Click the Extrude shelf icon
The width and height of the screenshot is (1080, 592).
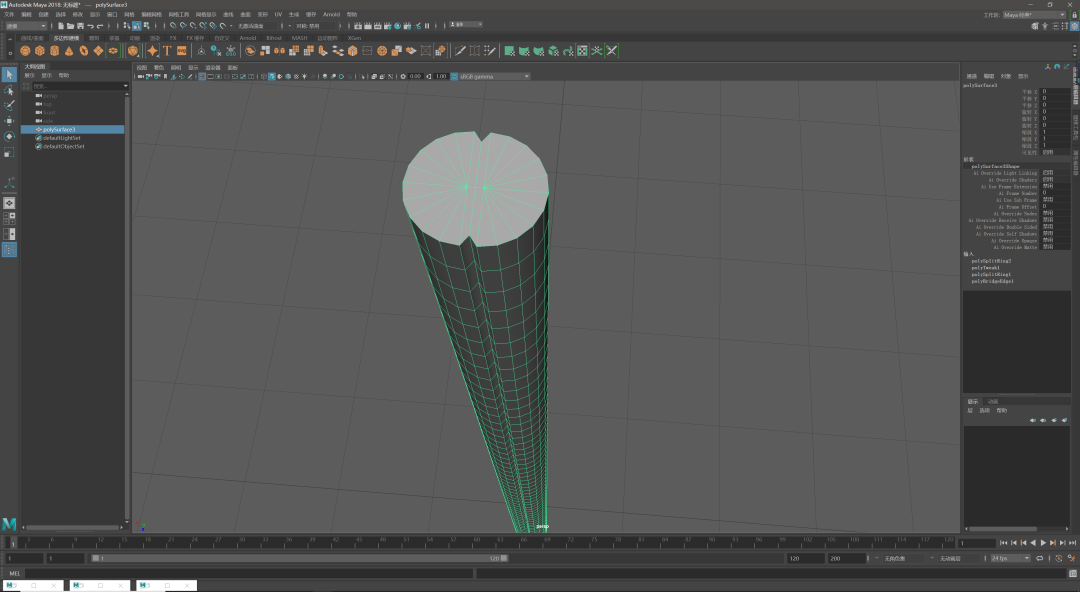[x=324, y=50]
